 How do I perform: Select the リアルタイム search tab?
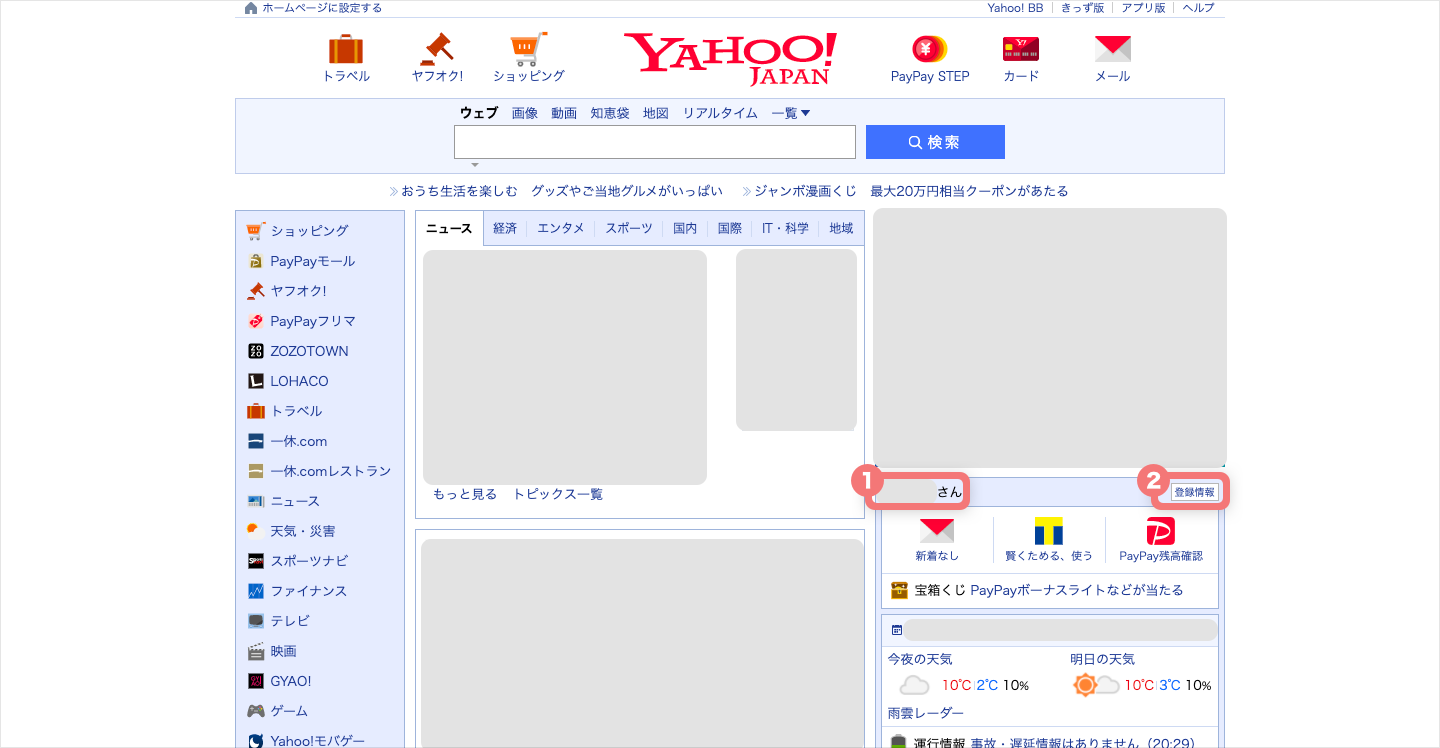click(x=720, y=113)
